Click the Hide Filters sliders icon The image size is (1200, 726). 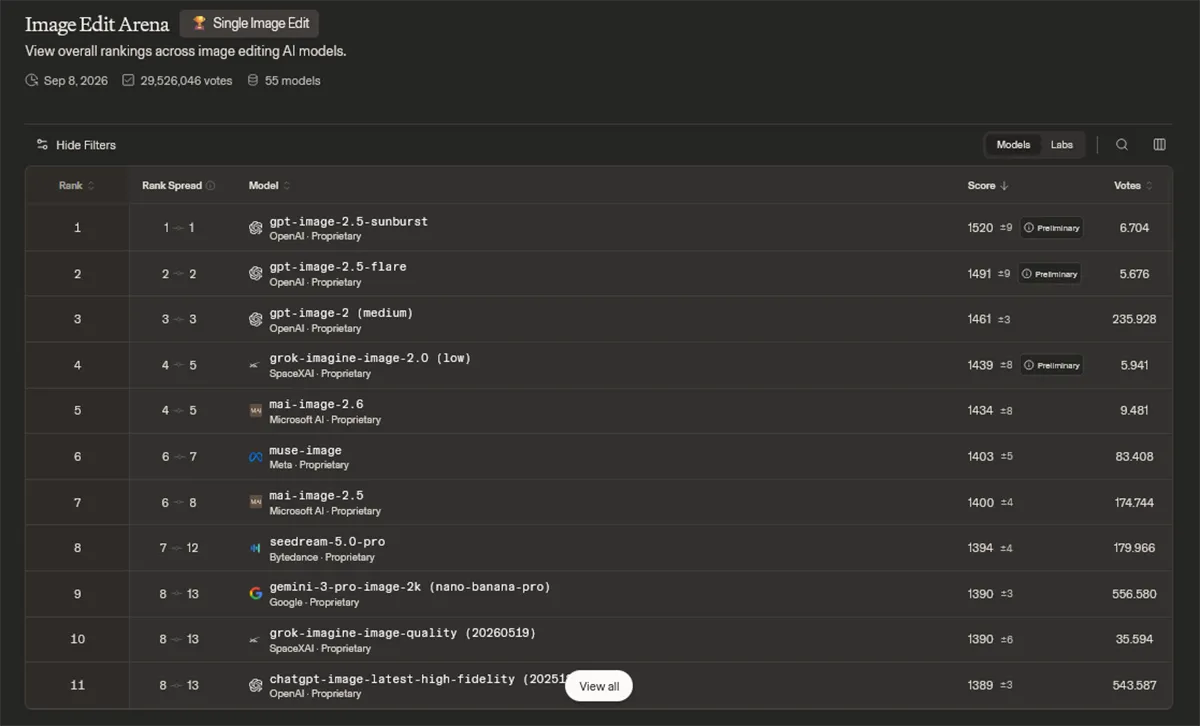tap(42, 145)
